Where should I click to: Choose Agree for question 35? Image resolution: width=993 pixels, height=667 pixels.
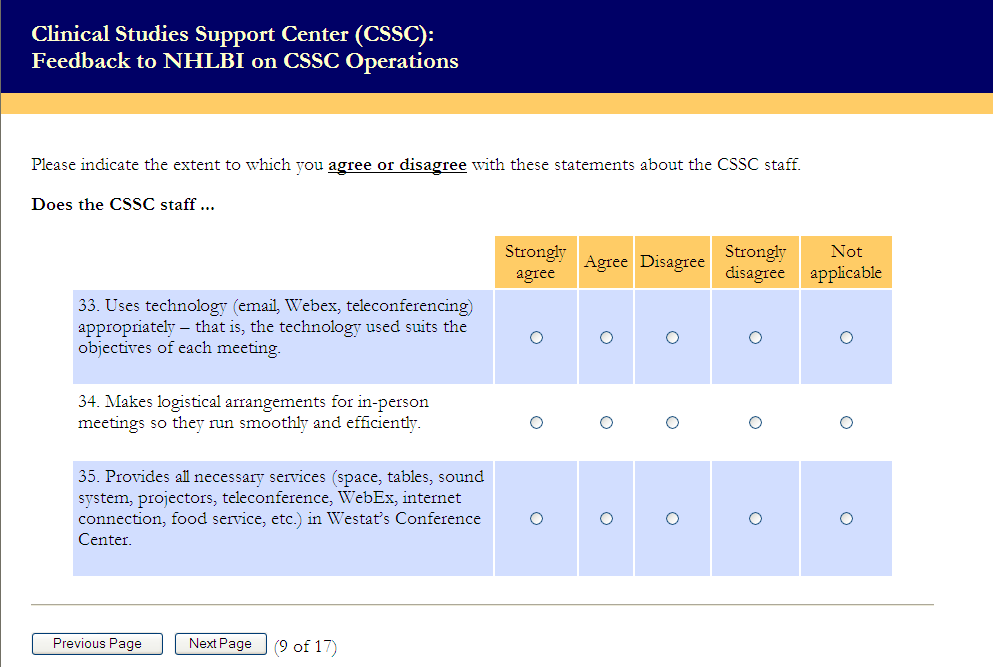(606, 519)
